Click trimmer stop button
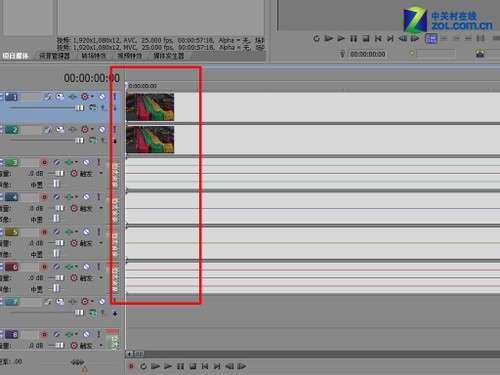 point(366,39)
